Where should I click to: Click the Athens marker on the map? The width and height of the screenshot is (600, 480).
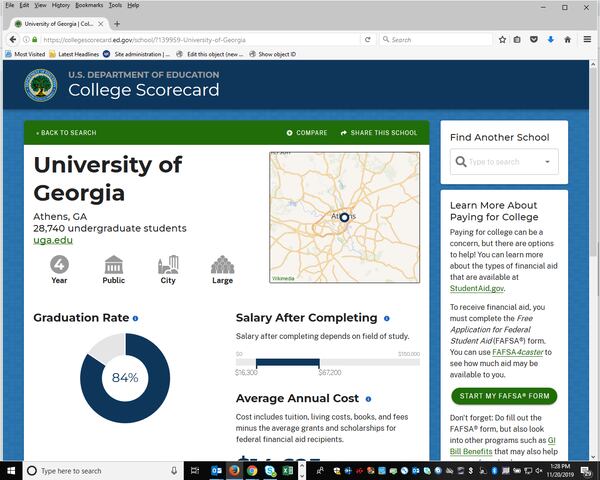coord(344,217)
